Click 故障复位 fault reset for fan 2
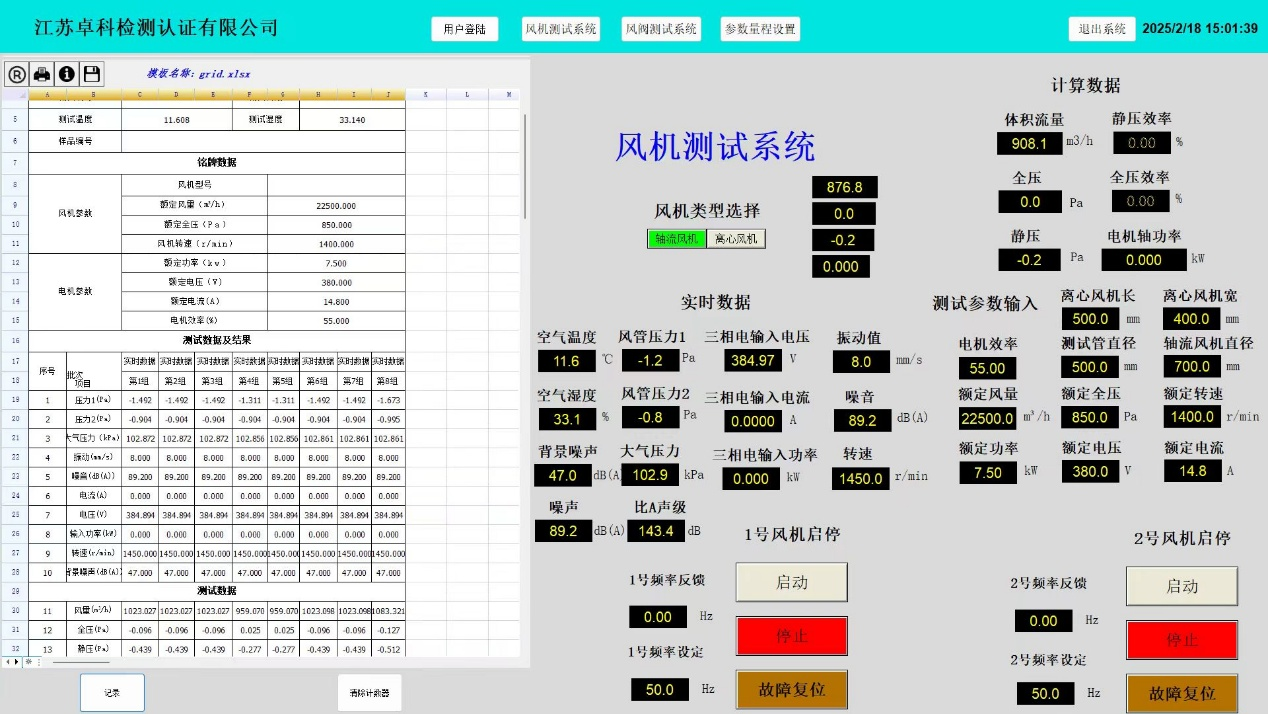Image resolution: width=1268 pixels, height=714 pixels. click(1182, 692)
